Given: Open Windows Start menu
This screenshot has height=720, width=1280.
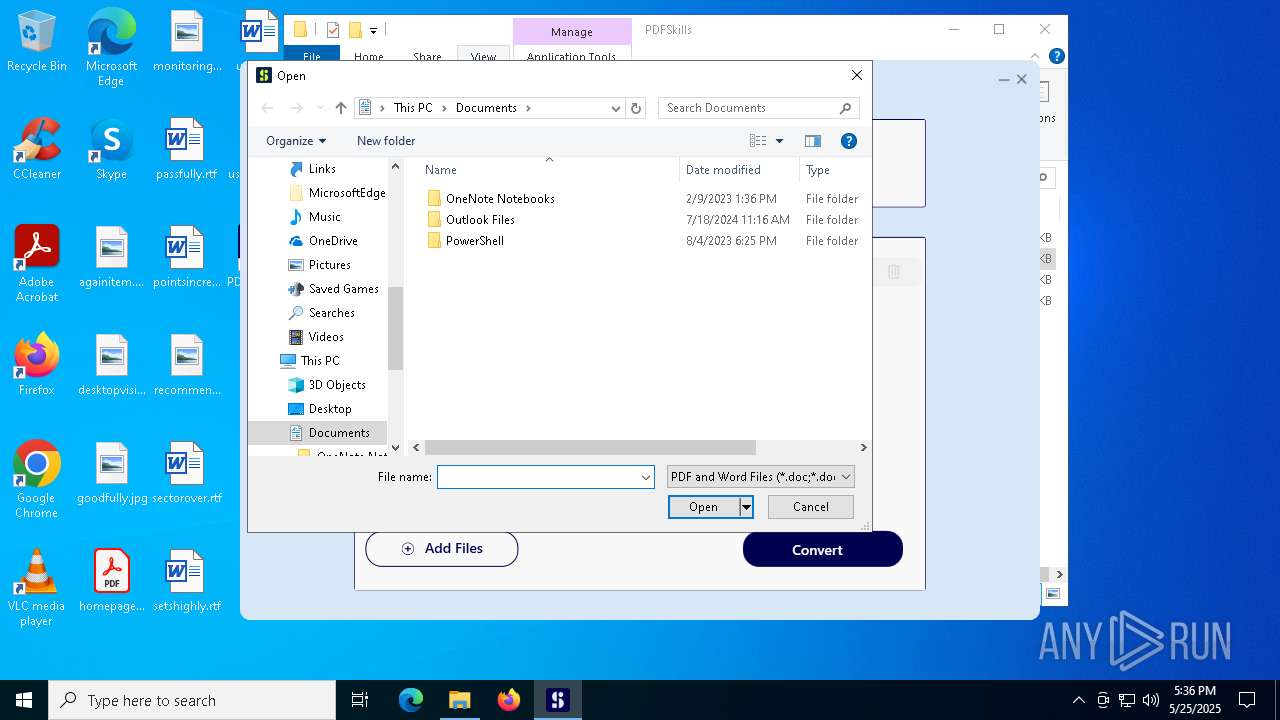Looking at the screenshot, I should (x=24, y=700).
